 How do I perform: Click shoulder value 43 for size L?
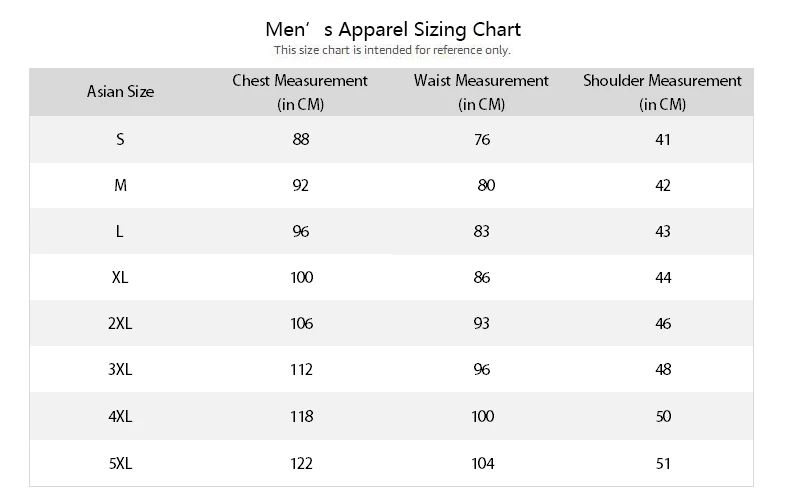(663, 231)
